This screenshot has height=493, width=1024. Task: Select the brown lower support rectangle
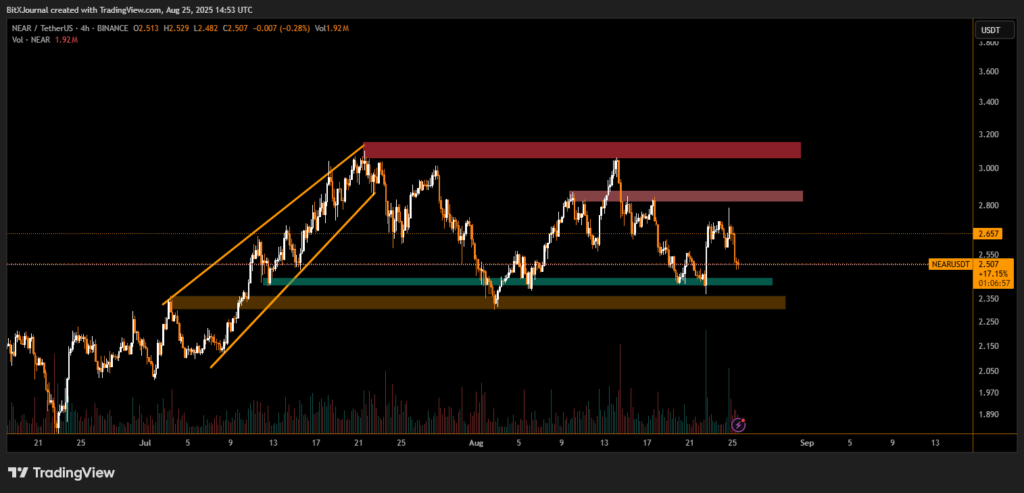(477, 302)
